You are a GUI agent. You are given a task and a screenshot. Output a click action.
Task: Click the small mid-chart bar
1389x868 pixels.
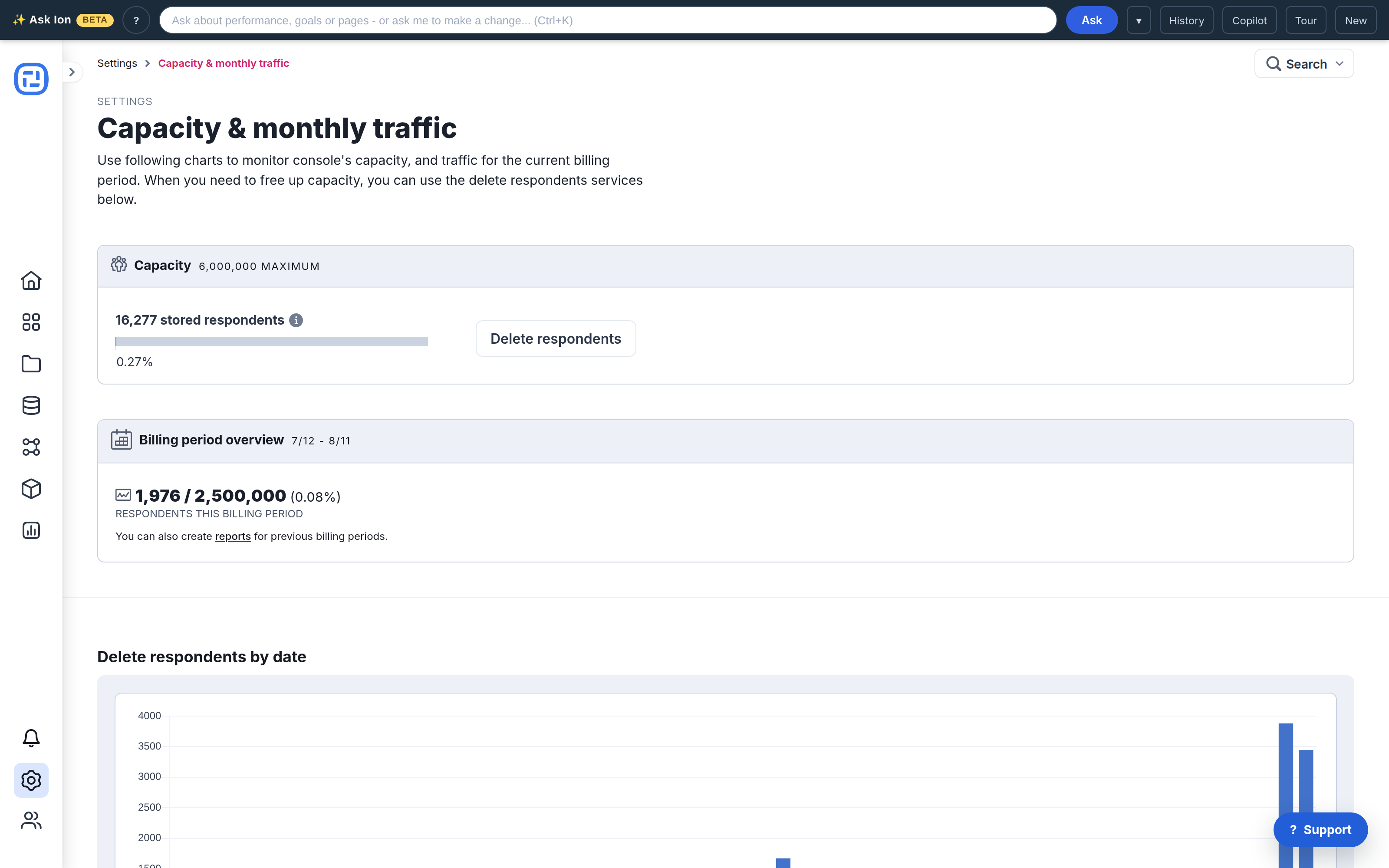(x=783, y=863)
